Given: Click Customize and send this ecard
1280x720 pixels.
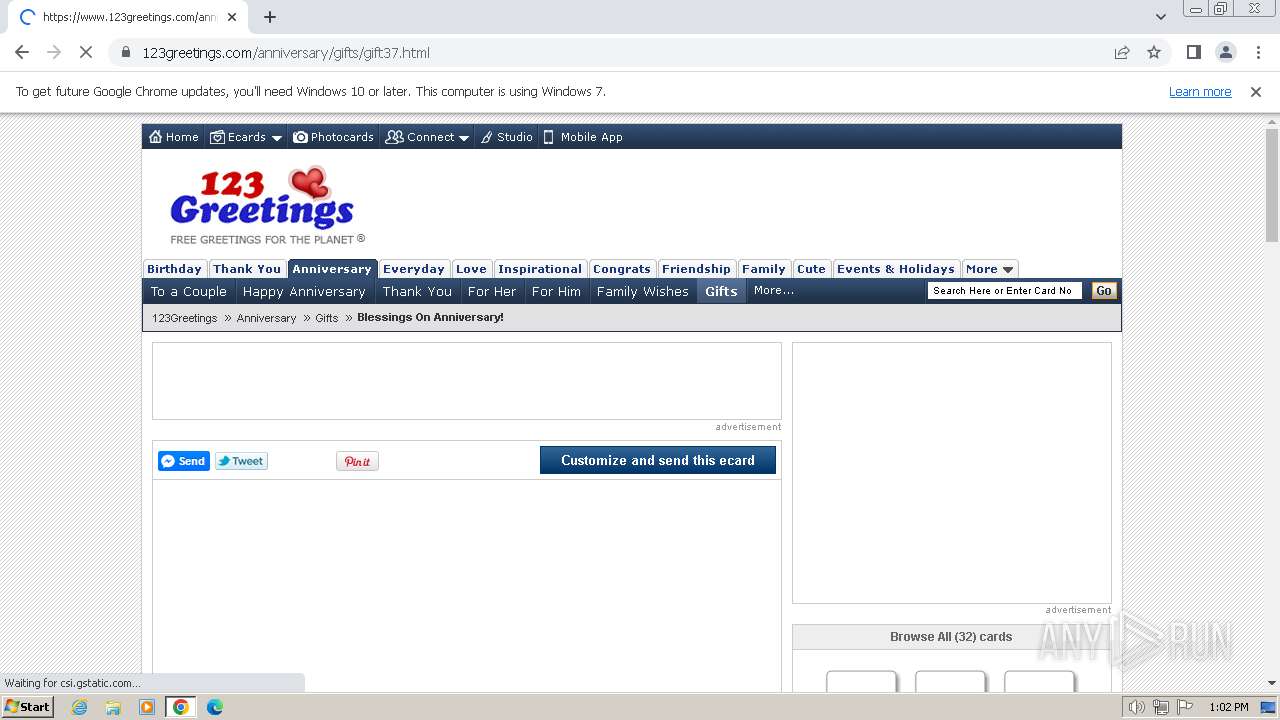Looking at the screenshot, I should pos(658,460).
